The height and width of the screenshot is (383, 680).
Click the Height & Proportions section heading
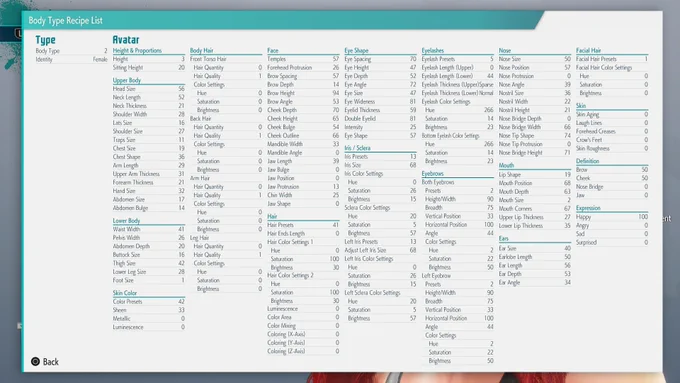pos(137,50)
